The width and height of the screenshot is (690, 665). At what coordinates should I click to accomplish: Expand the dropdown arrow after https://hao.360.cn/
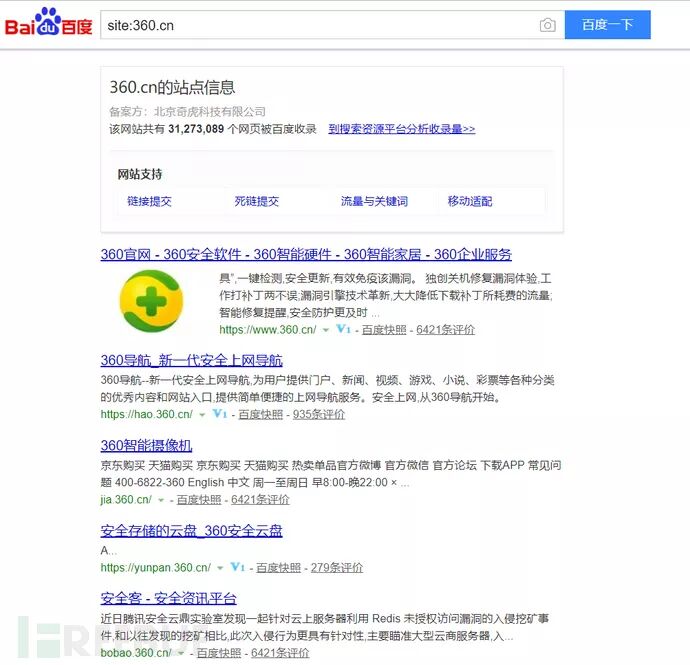click(202, 415)
